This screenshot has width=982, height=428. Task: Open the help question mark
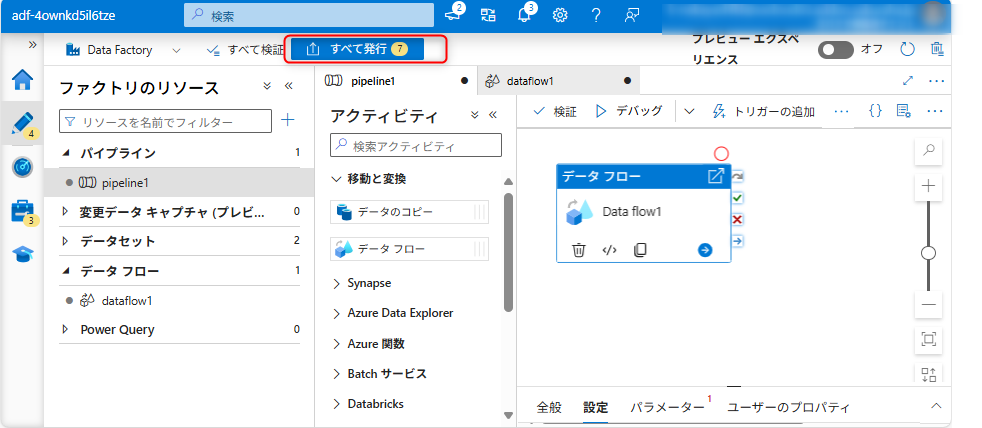pos(596,15)
